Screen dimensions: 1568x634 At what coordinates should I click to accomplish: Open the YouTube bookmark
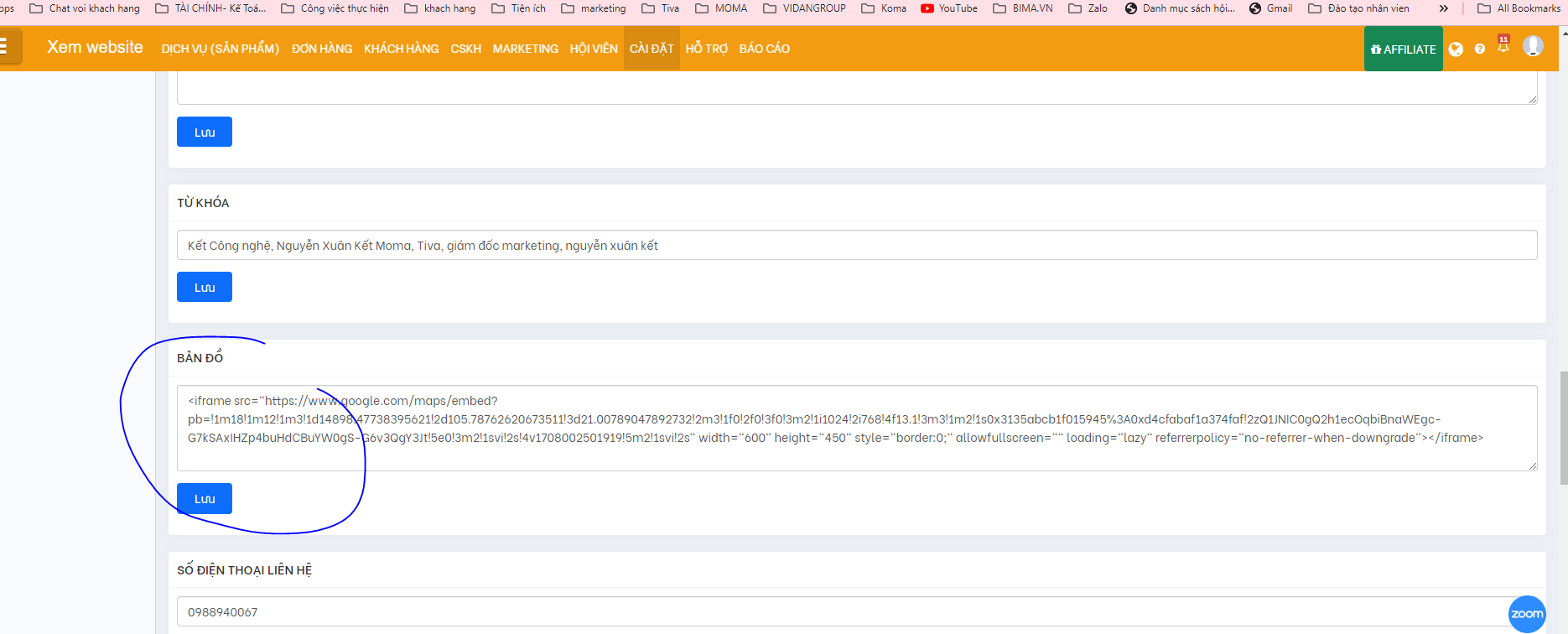(949, 8)
